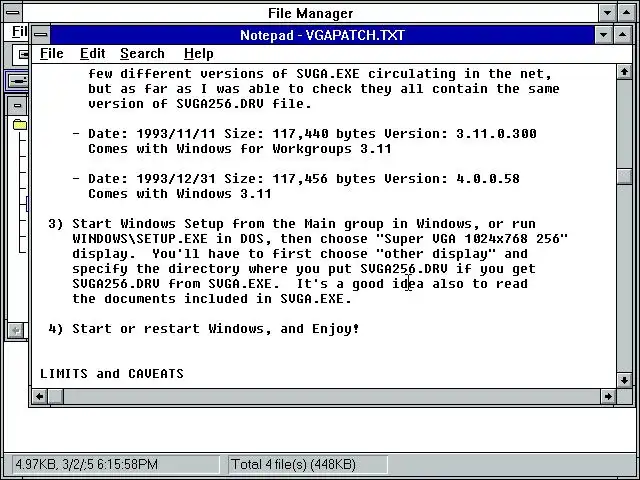Image resolution: width=640 pixels, height=480 pixels.
Task: Click 'the documents included in SVGA.EXE.' line
Action: point(212,298)
